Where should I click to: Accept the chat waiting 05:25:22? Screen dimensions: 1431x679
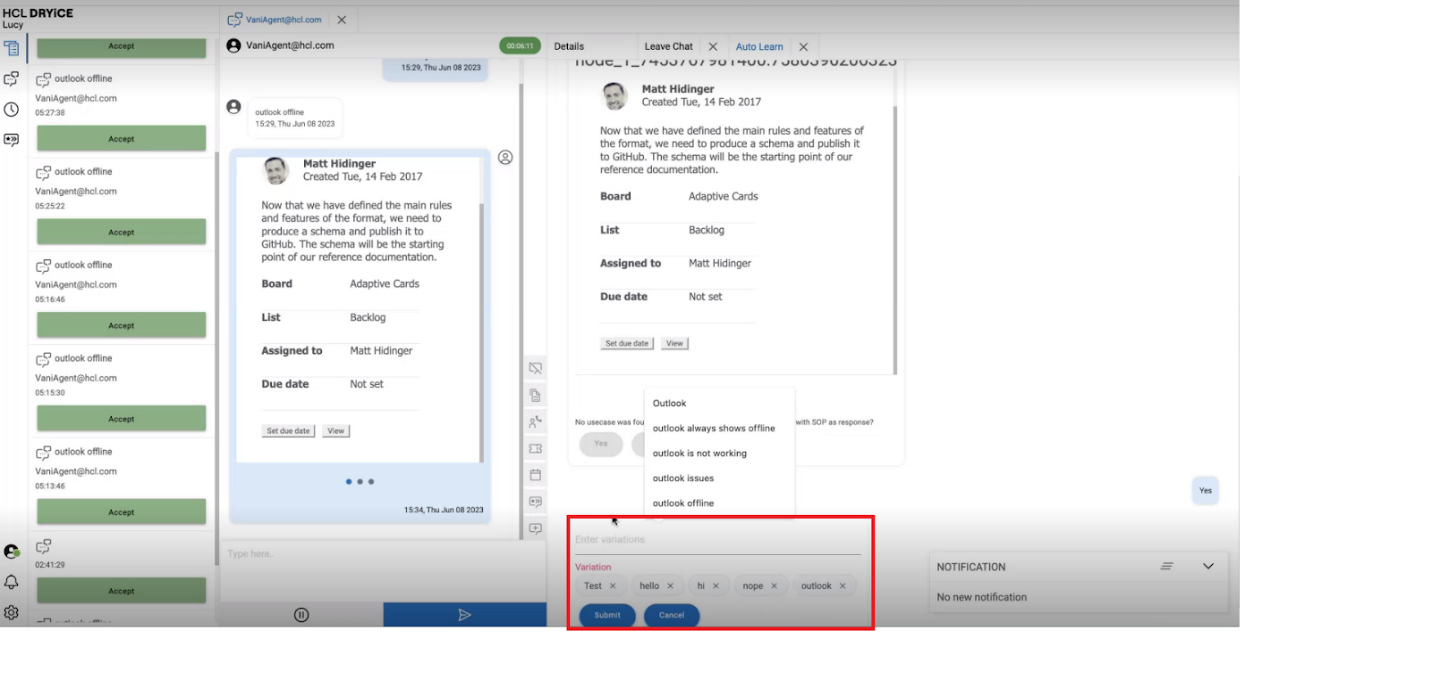coord(121,232)
